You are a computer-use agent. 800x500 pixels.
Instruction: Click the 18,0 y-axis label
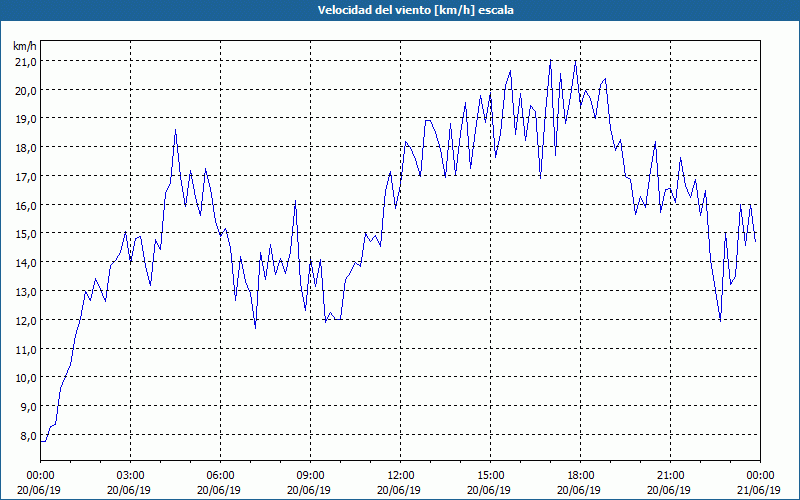click(26, 148)
